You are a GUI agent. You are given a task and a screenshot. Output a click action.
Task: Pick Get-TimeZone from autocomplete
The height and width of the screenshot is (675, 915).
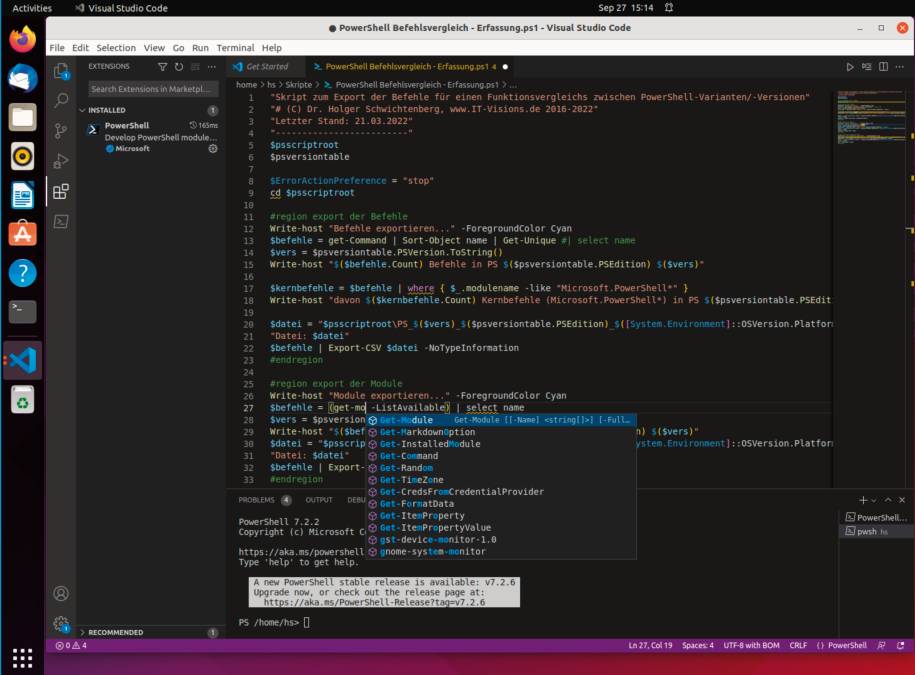pos(501,480)
